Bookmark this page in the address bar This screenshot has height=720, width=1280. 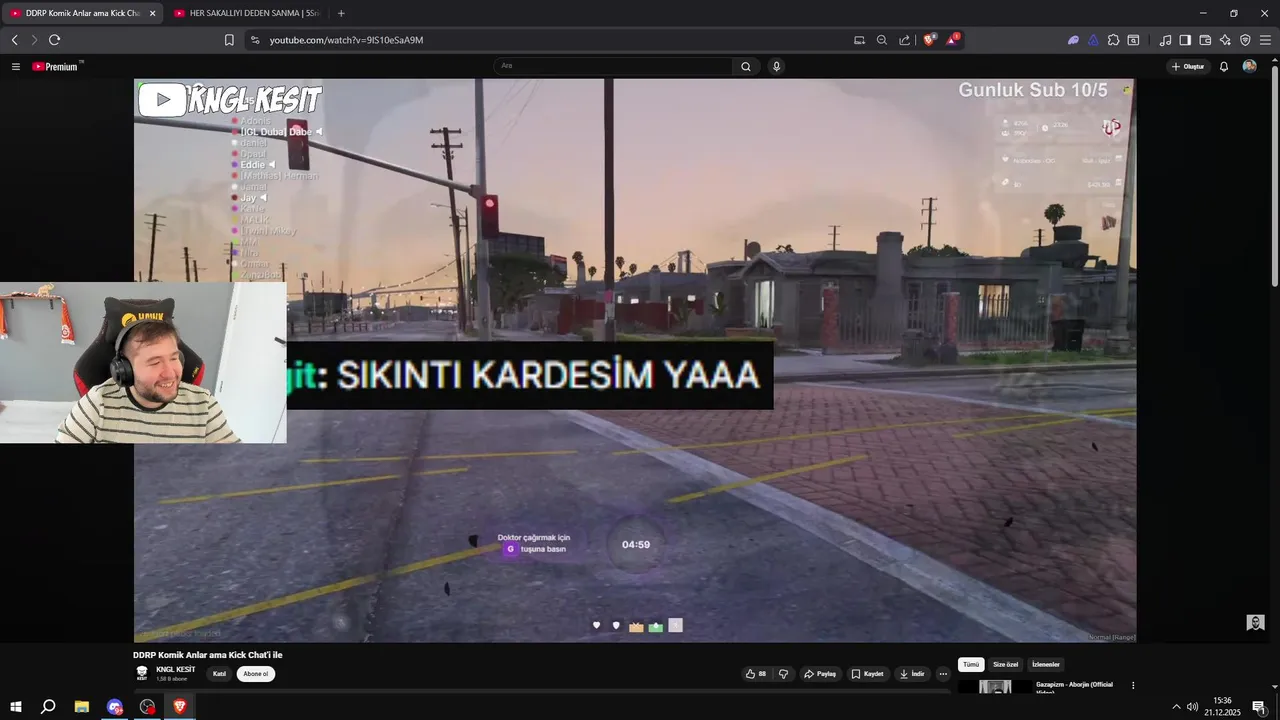[229, 40]
